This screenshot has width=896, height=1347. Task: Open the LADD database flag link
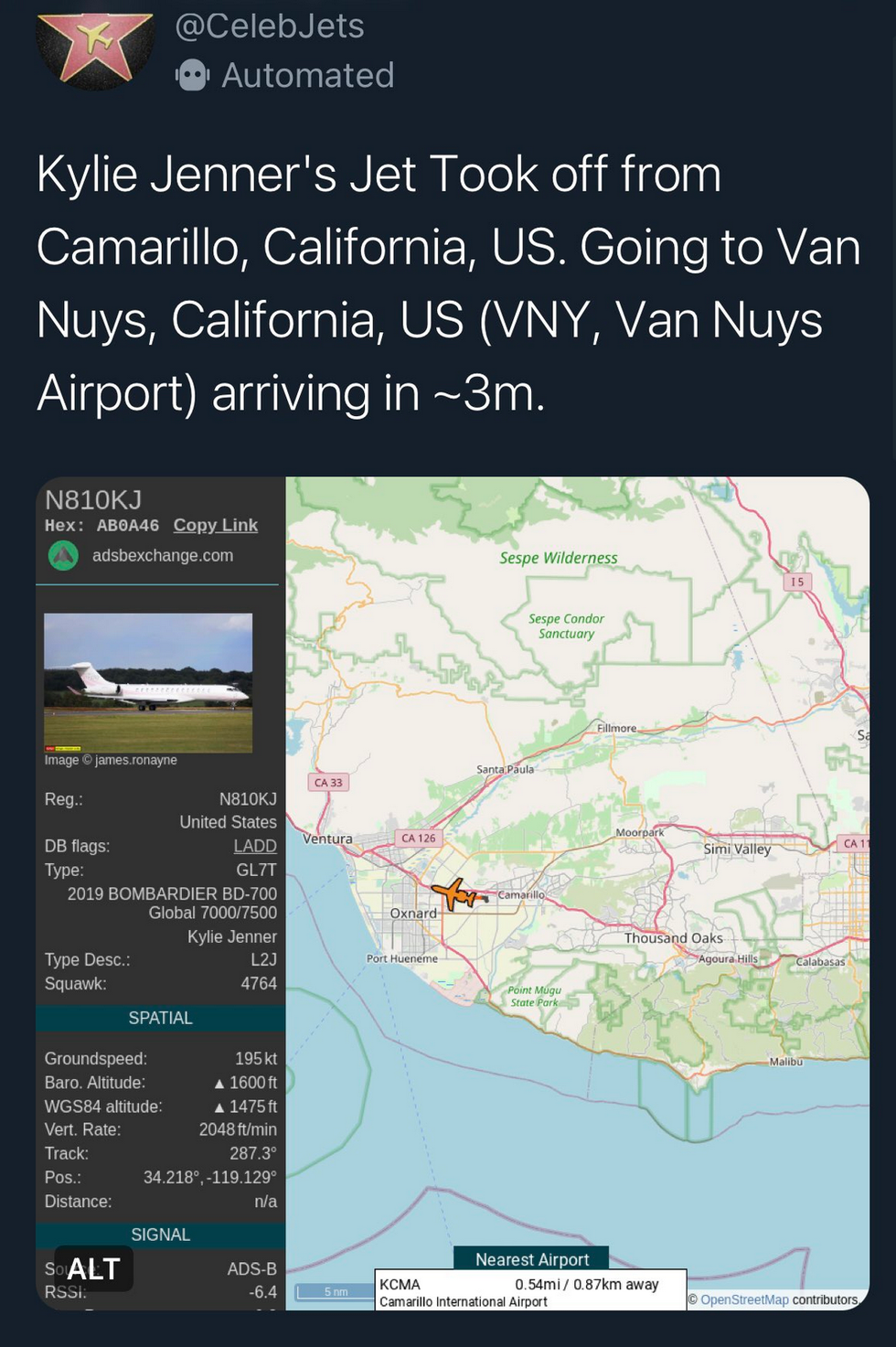255,846
